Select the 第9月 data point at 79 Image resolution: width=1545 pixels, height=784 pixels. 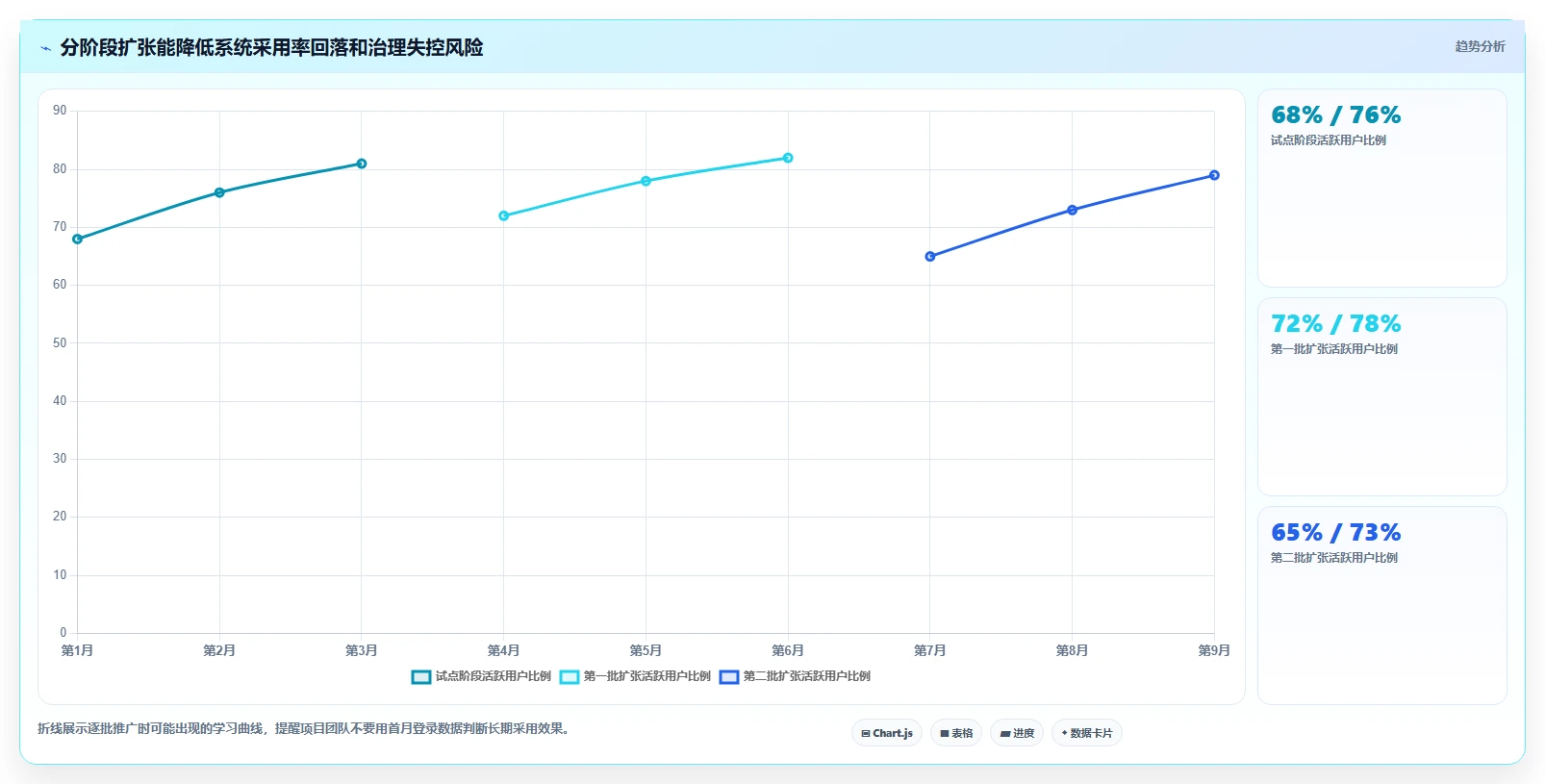1214,175
